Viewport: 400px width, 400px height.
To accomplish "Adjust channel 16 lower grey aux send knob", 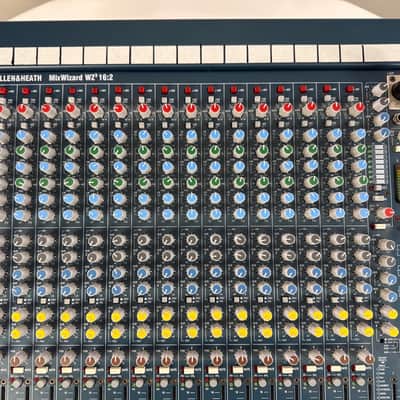I will pyautogui.click(x=362, y=255).
